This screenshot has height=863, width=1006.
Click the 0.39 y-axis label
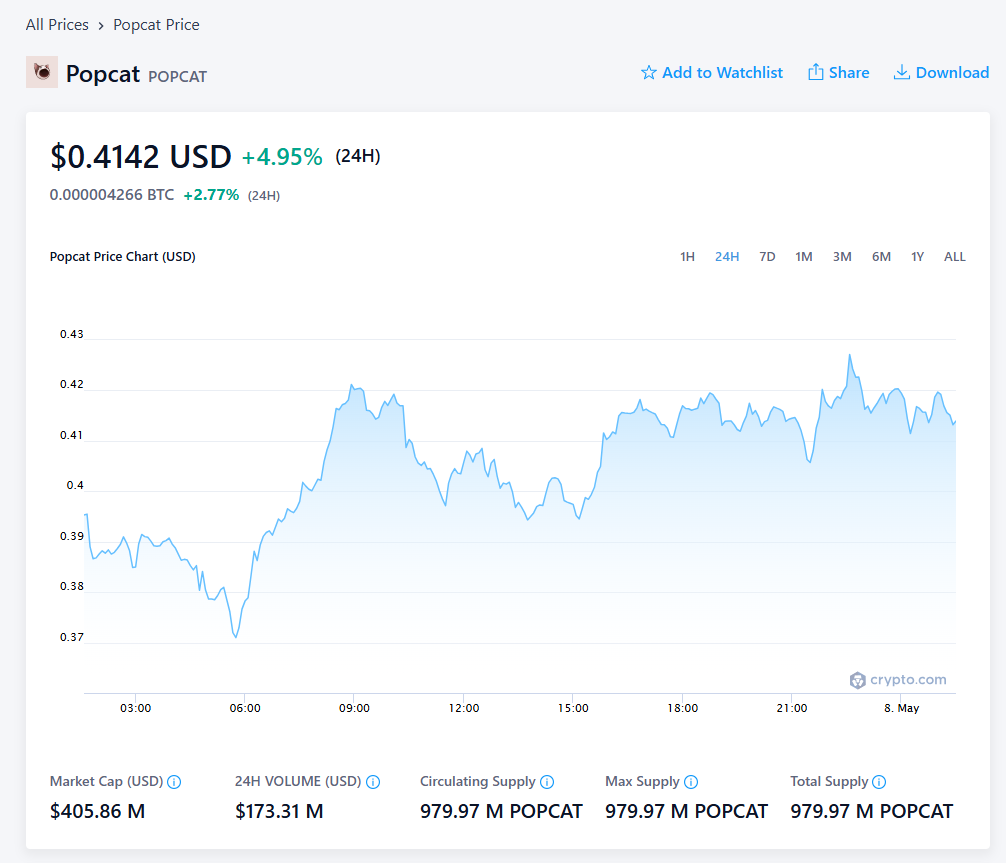(x=72, y=536)
